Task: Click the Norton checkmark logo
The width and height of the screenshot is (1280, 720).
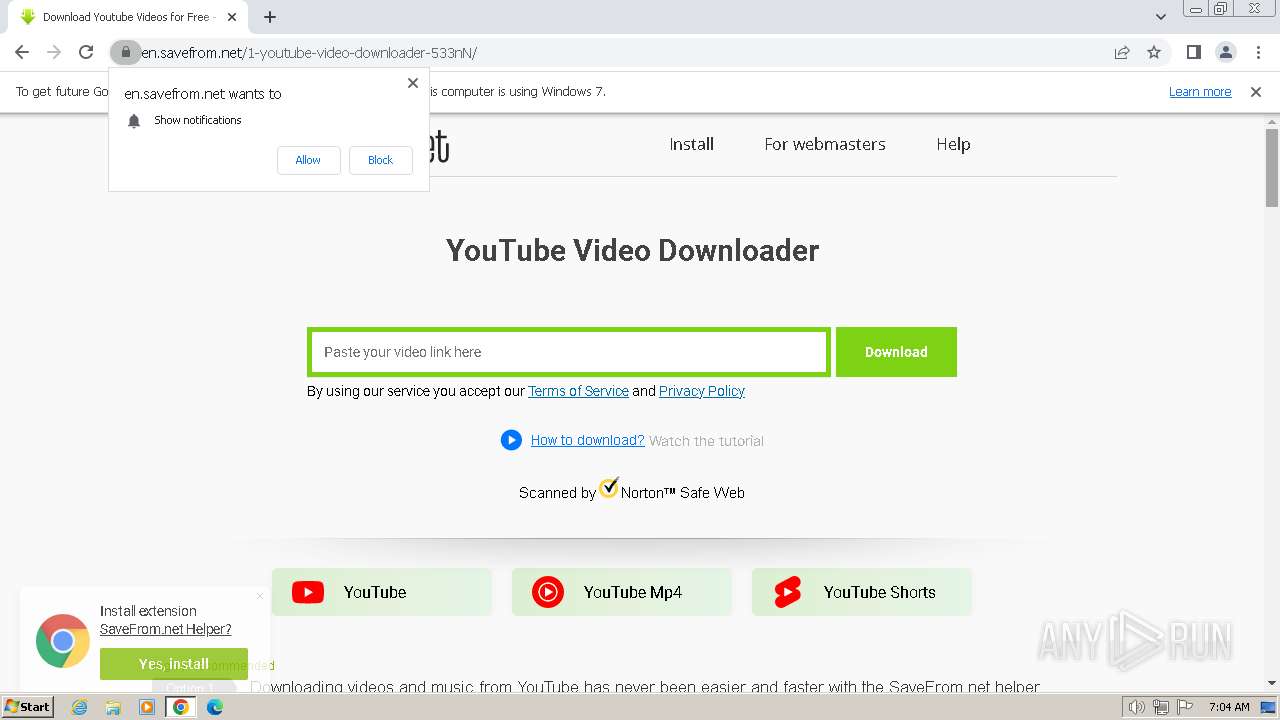Action: pos(609,488)
